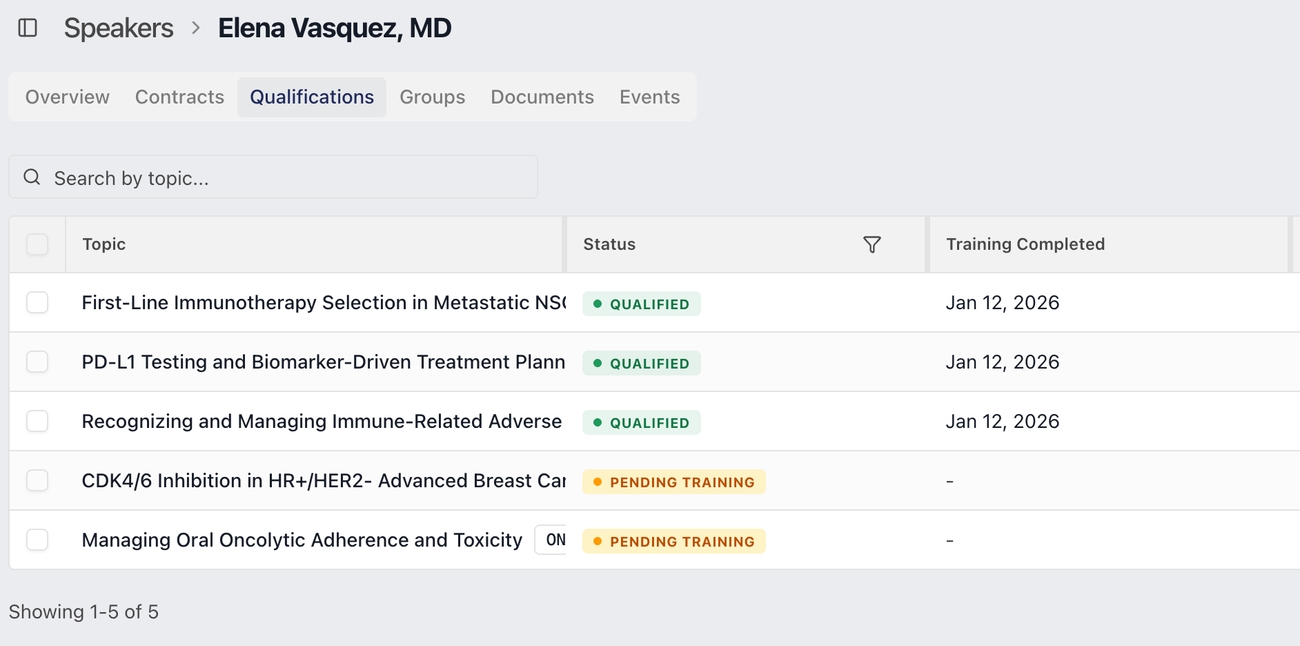Screen dimensions: 1300x646
Task: Navigate to Speakers breadcrumb link
Action: pos(119,28)
